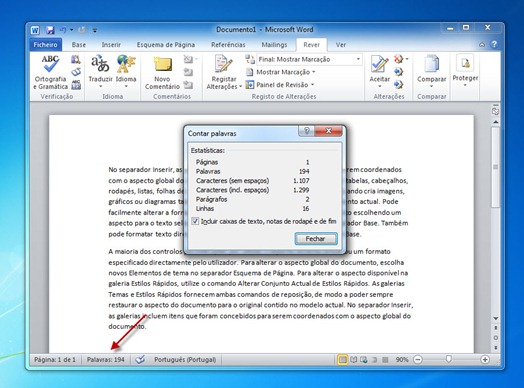Click Mostrar Marcação page icon
524x388 pixels.
[249, 72]
